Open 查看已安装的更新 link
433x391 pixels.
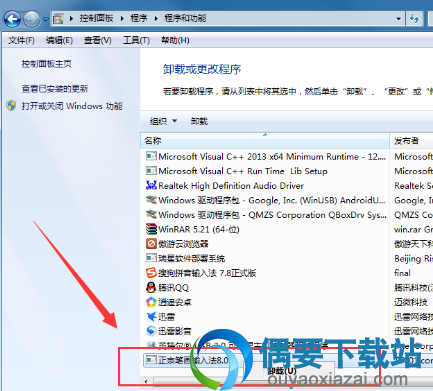[55, 89]
